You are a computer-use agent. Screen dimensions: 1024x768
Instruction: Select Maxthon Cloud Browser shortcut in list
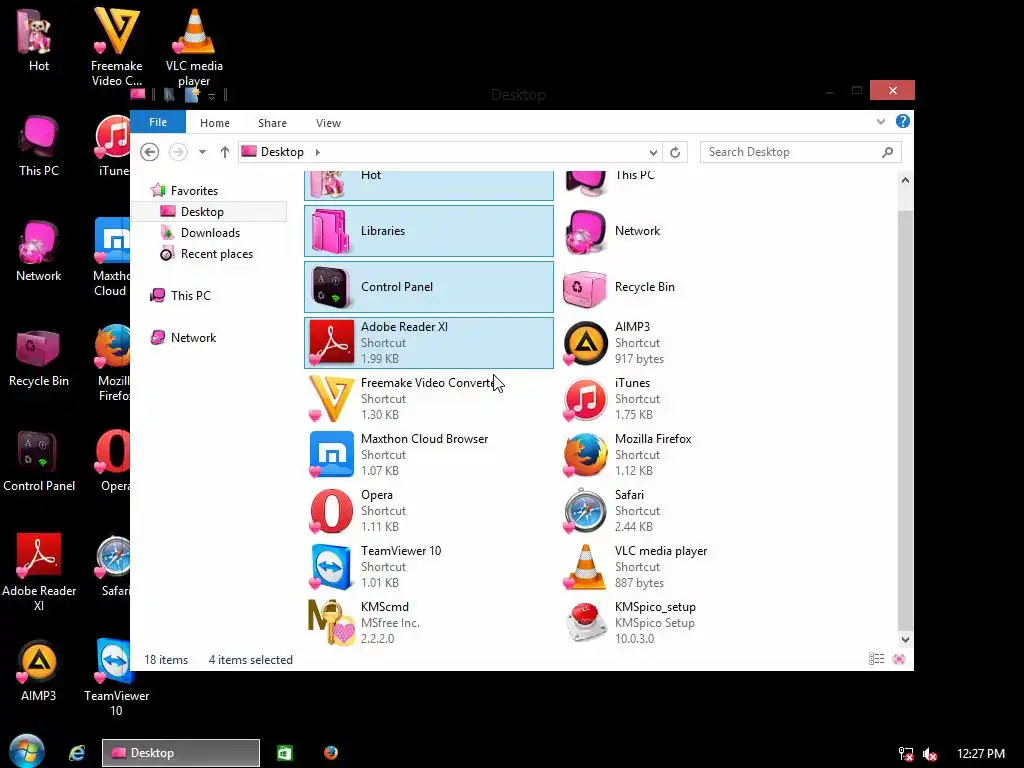[428, 455]
